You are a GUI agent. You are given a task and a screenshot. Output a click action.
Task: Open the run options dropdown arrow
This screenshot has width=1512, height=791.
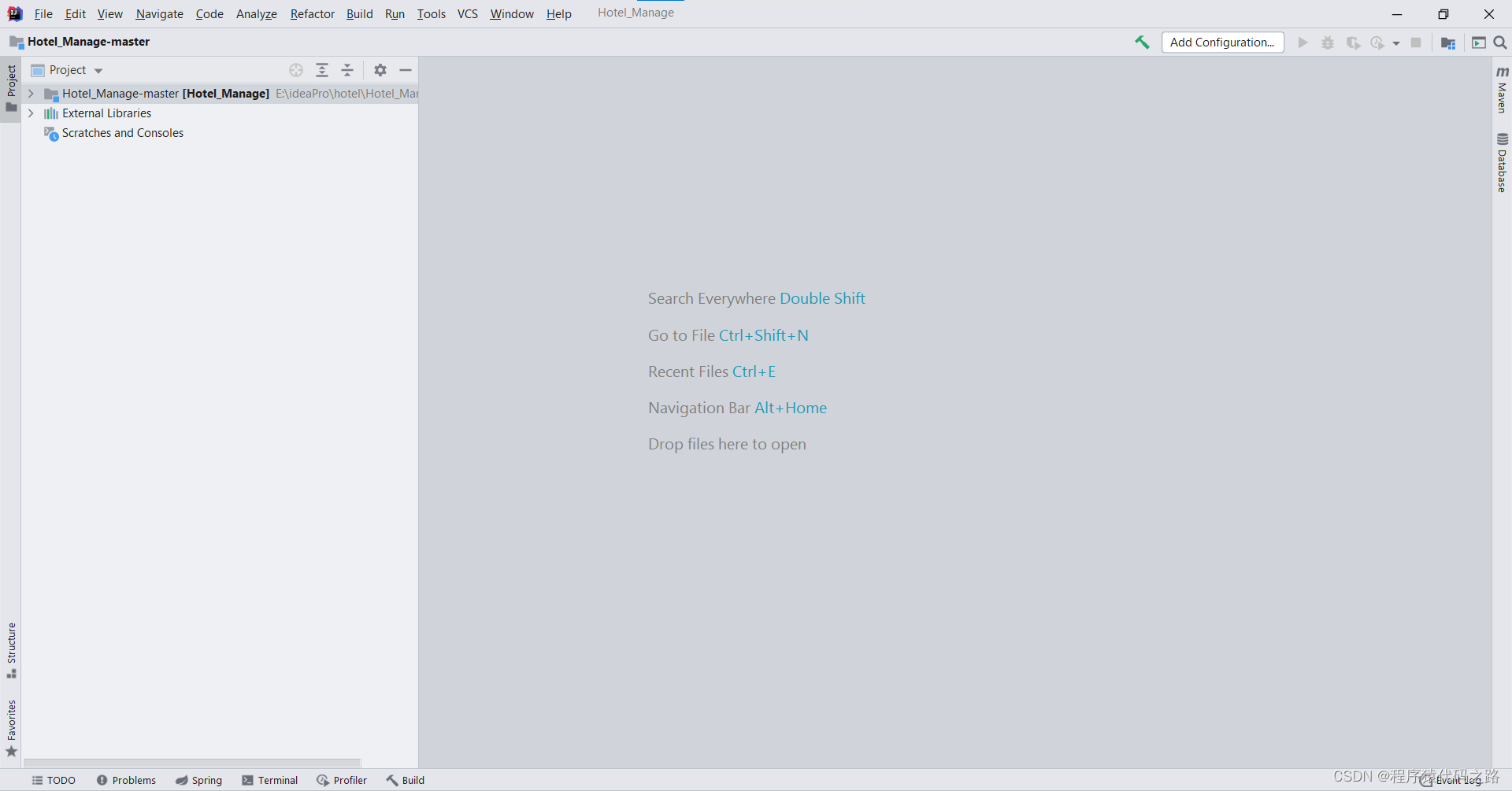(1396, 43)
